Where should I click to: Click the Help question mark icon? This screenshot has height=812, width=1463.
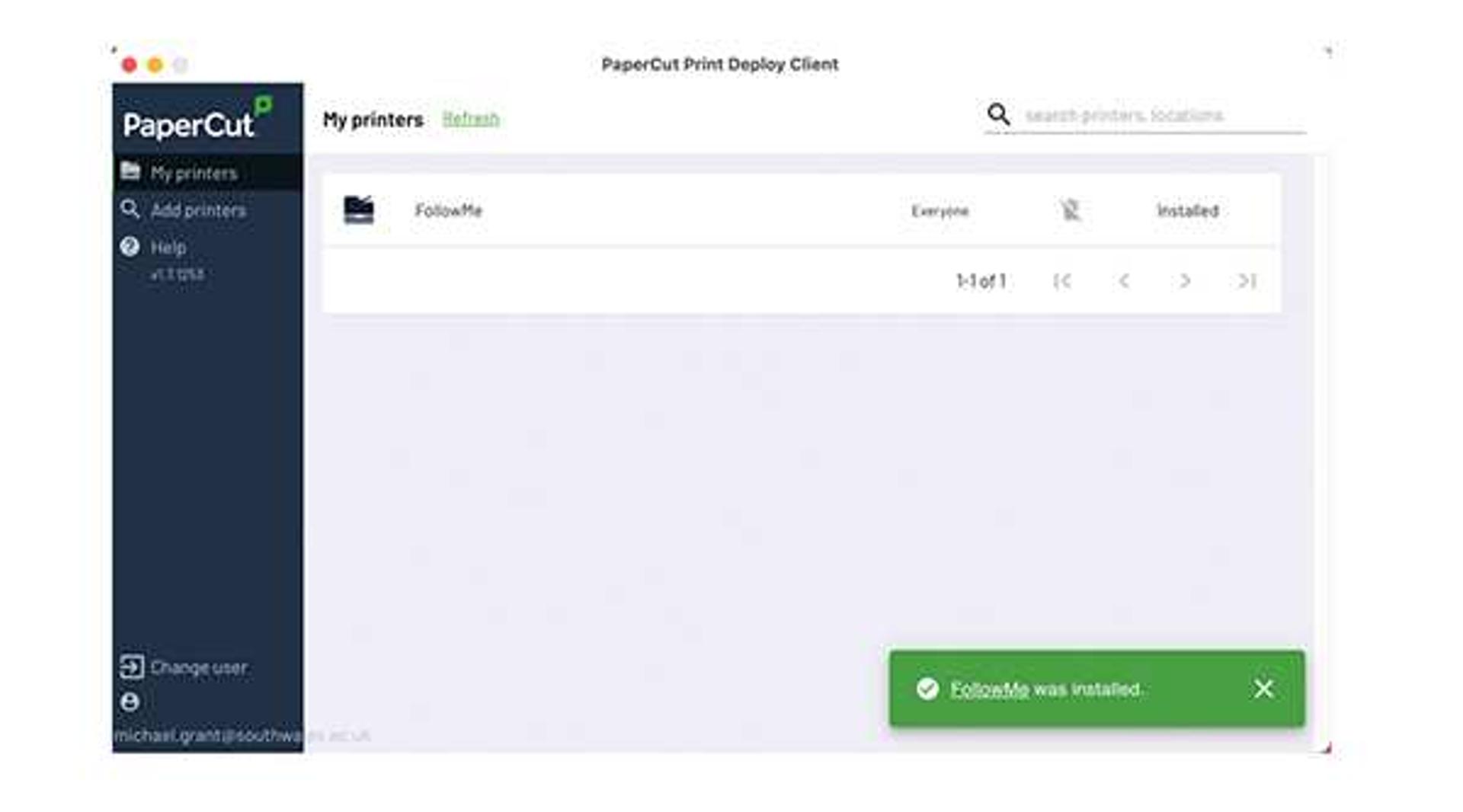130,247
